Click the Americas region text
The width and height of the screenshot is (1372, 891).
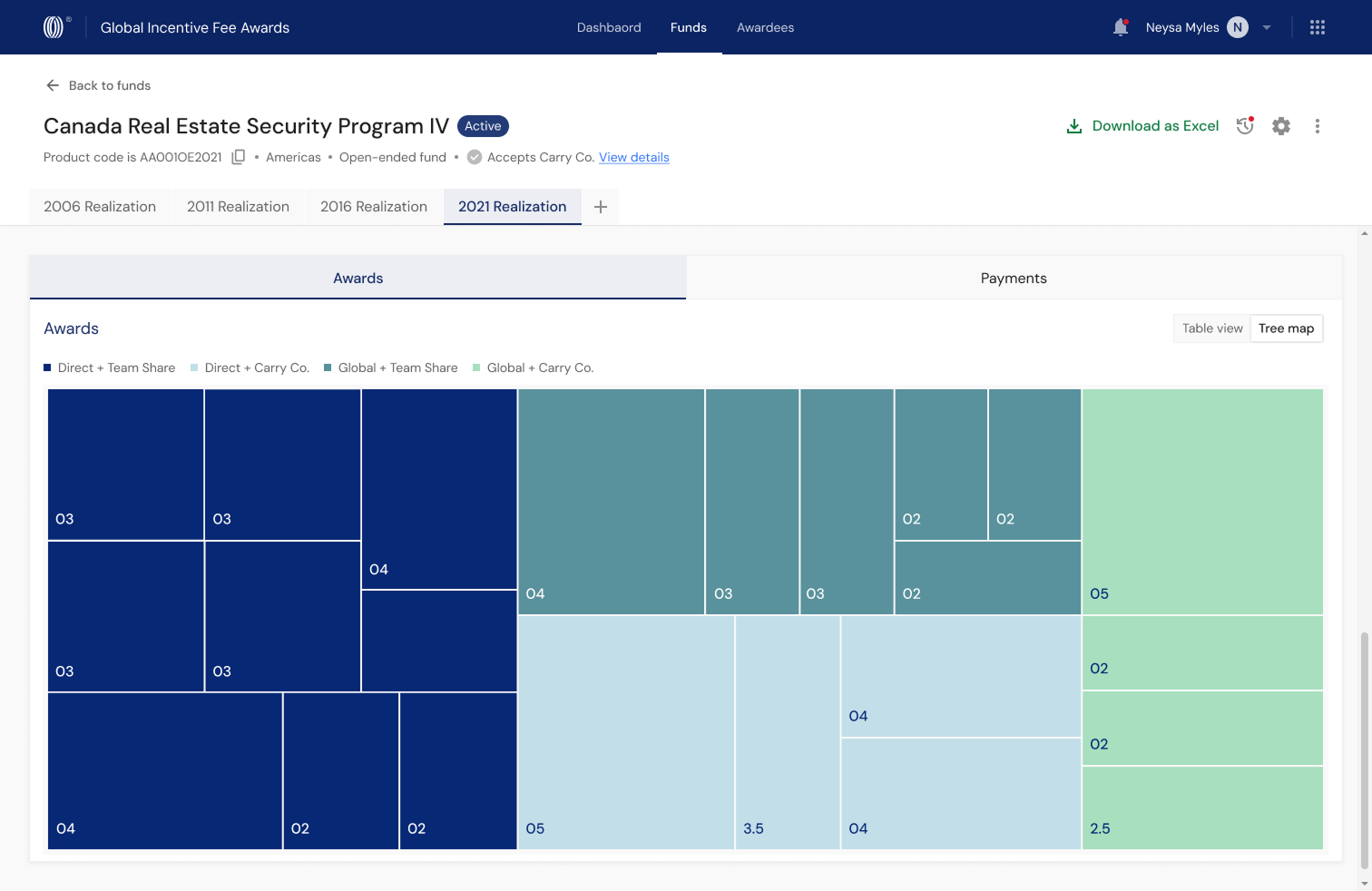point(293,157)
